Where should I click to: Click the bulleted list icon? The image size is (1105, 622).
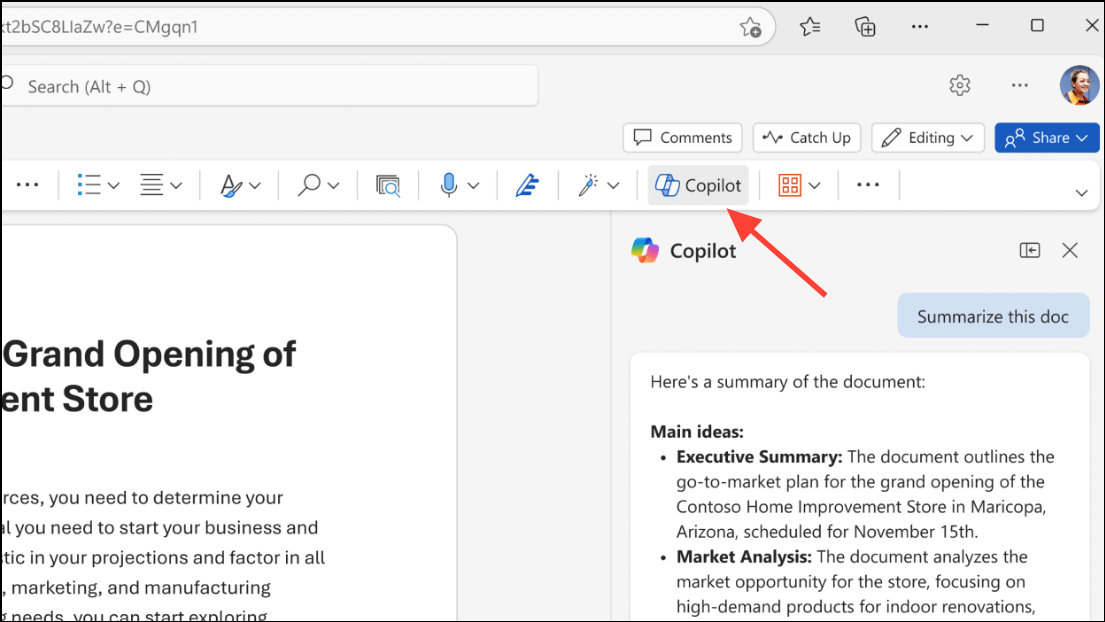(89, 185)
